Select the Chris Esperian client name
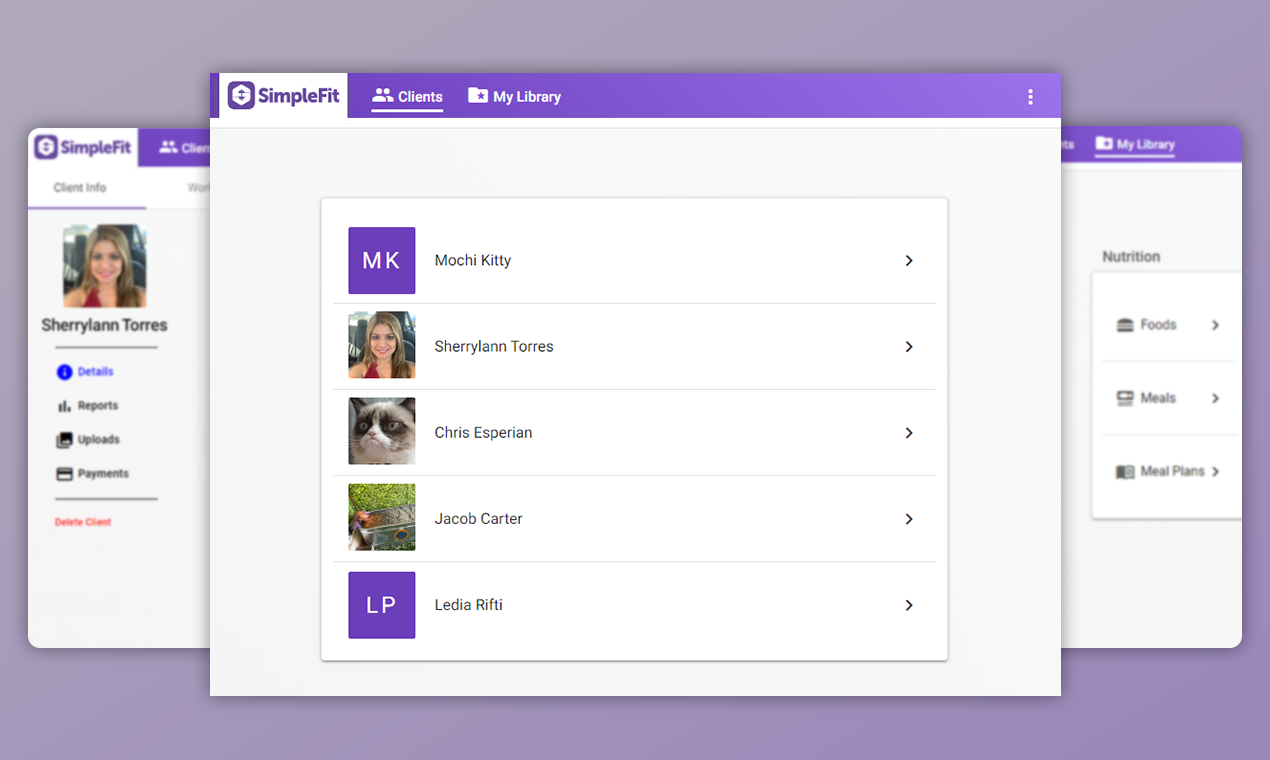This screenshot has height=760, width=1270. click(483, 432)
